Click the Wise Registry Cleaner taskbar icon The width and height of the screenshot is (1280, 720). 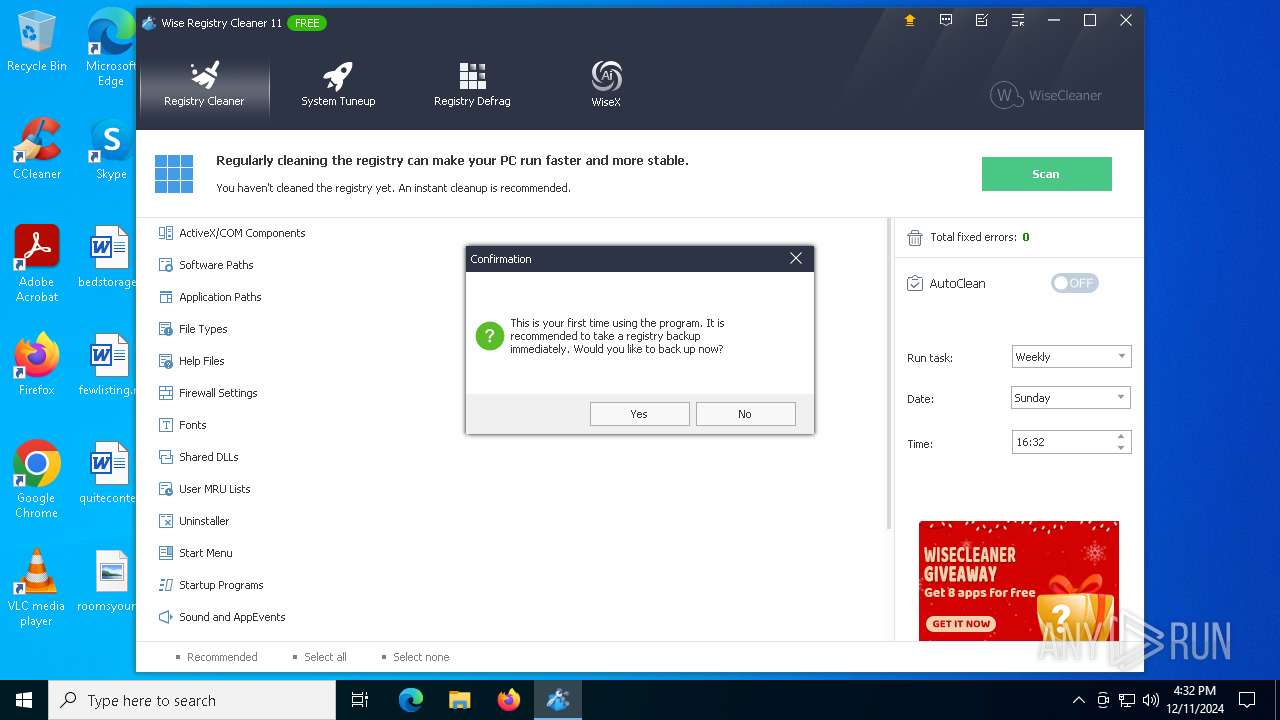(557, 700)
